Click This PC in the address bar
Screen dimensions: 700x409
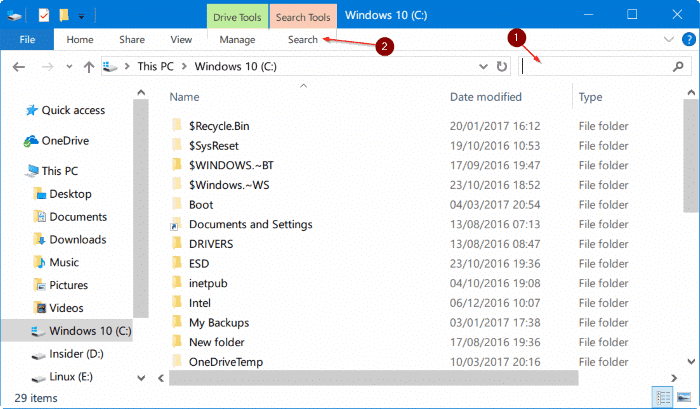click(x=155, y=67)
